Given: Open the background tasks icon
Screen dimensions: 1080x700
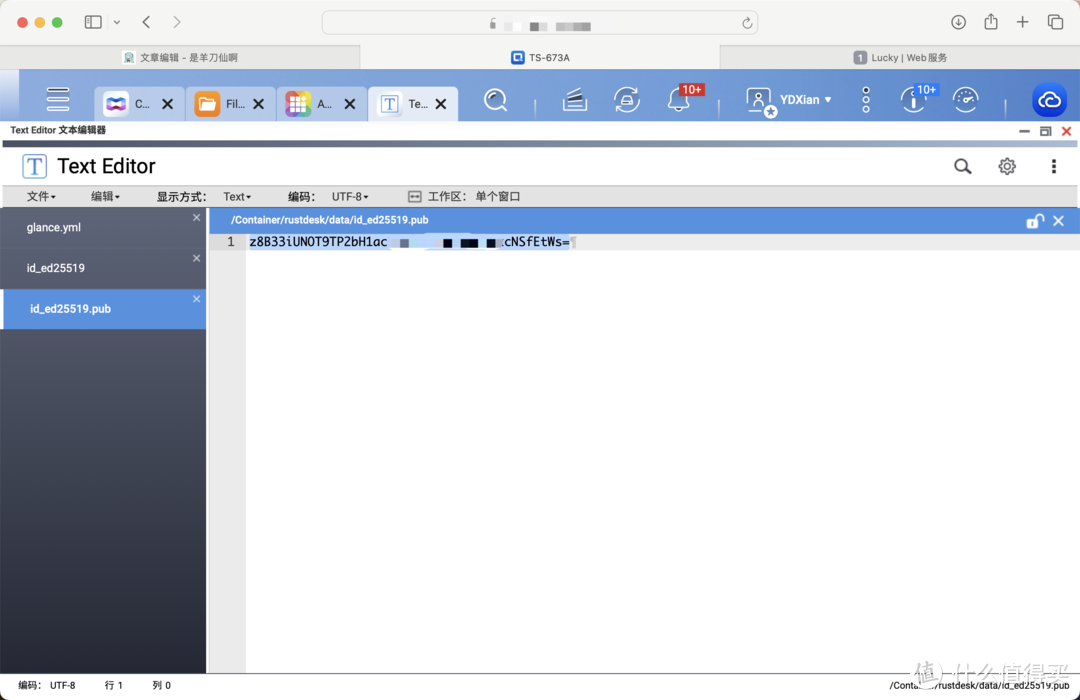Looking at the screenshot, I should 574,101.
